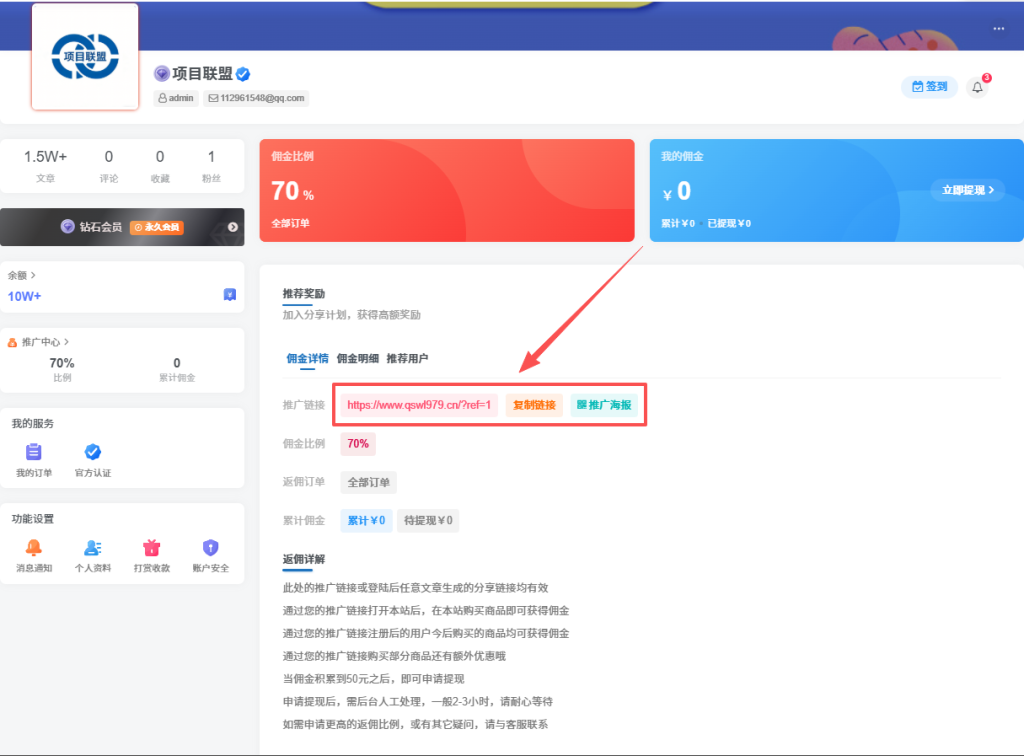Open the qswl979.cn referral link
The height and width of the screenshot is (756, 1024).
(x=418, y=406)
